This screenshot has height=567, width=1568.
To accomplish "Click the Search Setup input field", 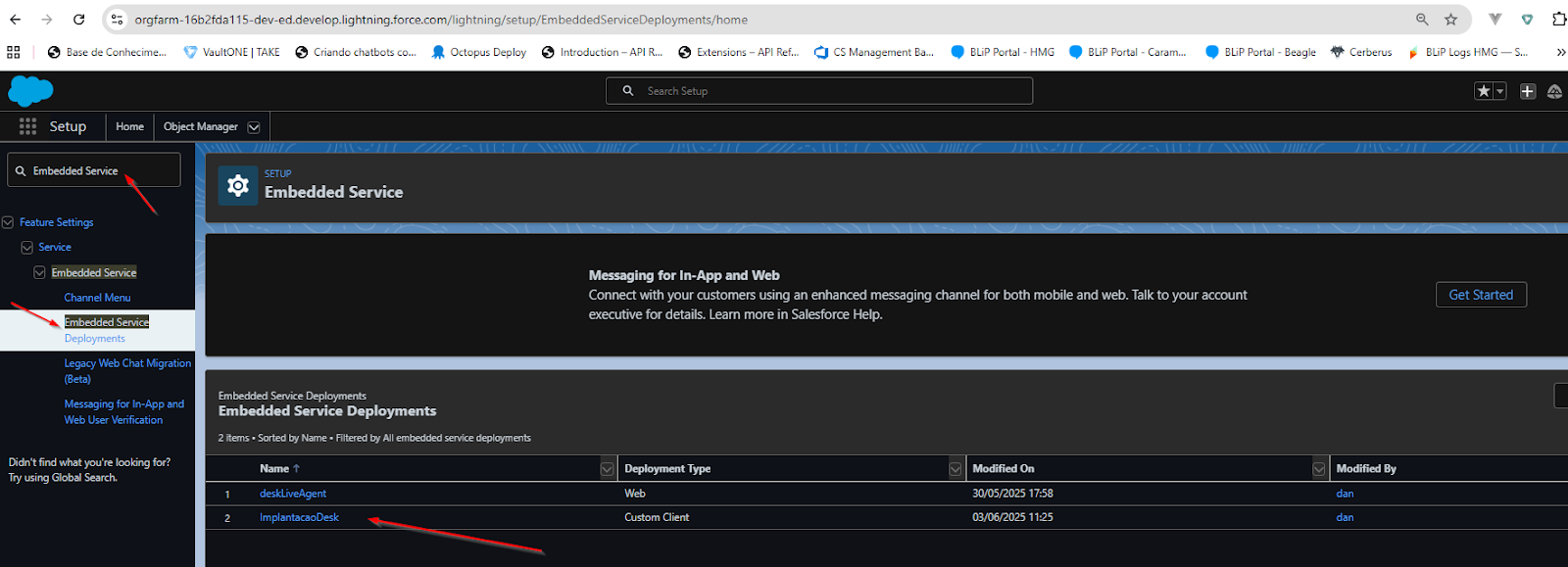I will tap(833, 91).
